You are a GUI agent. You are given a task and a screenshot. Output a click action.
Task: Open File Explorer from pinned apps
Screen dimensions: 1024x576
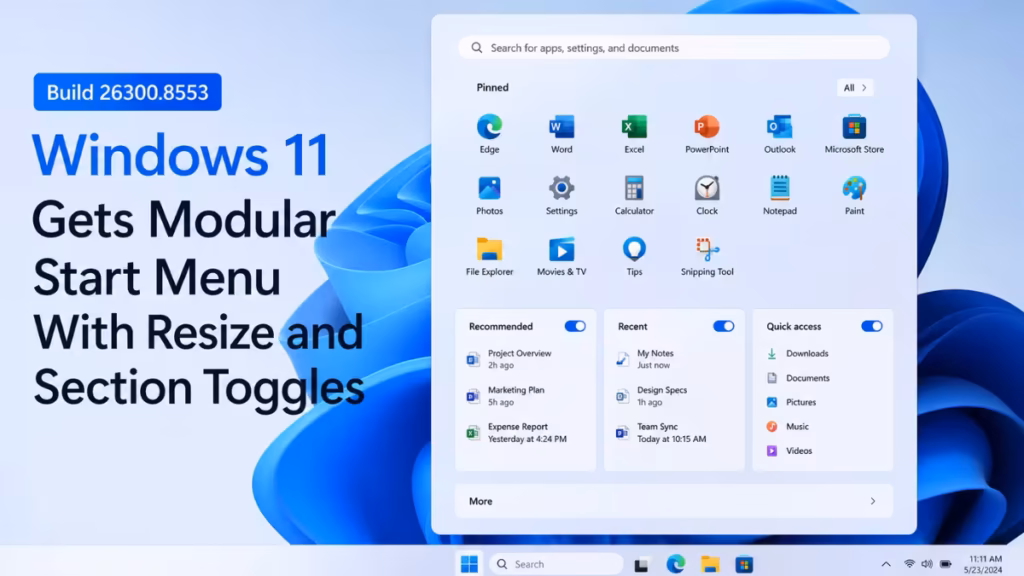click(x=489, y=256)
